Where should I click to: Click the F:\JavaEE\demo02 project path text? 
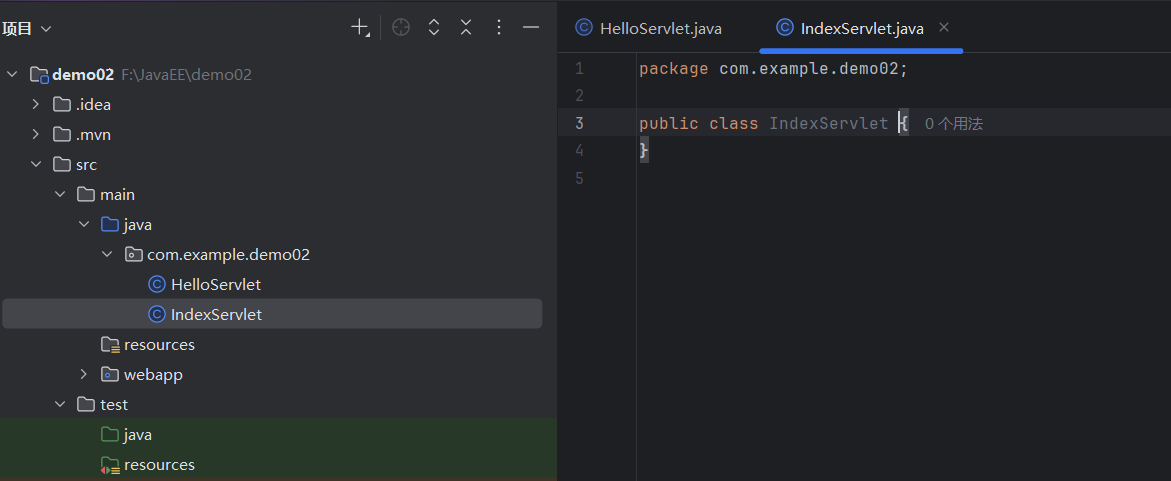186,75
